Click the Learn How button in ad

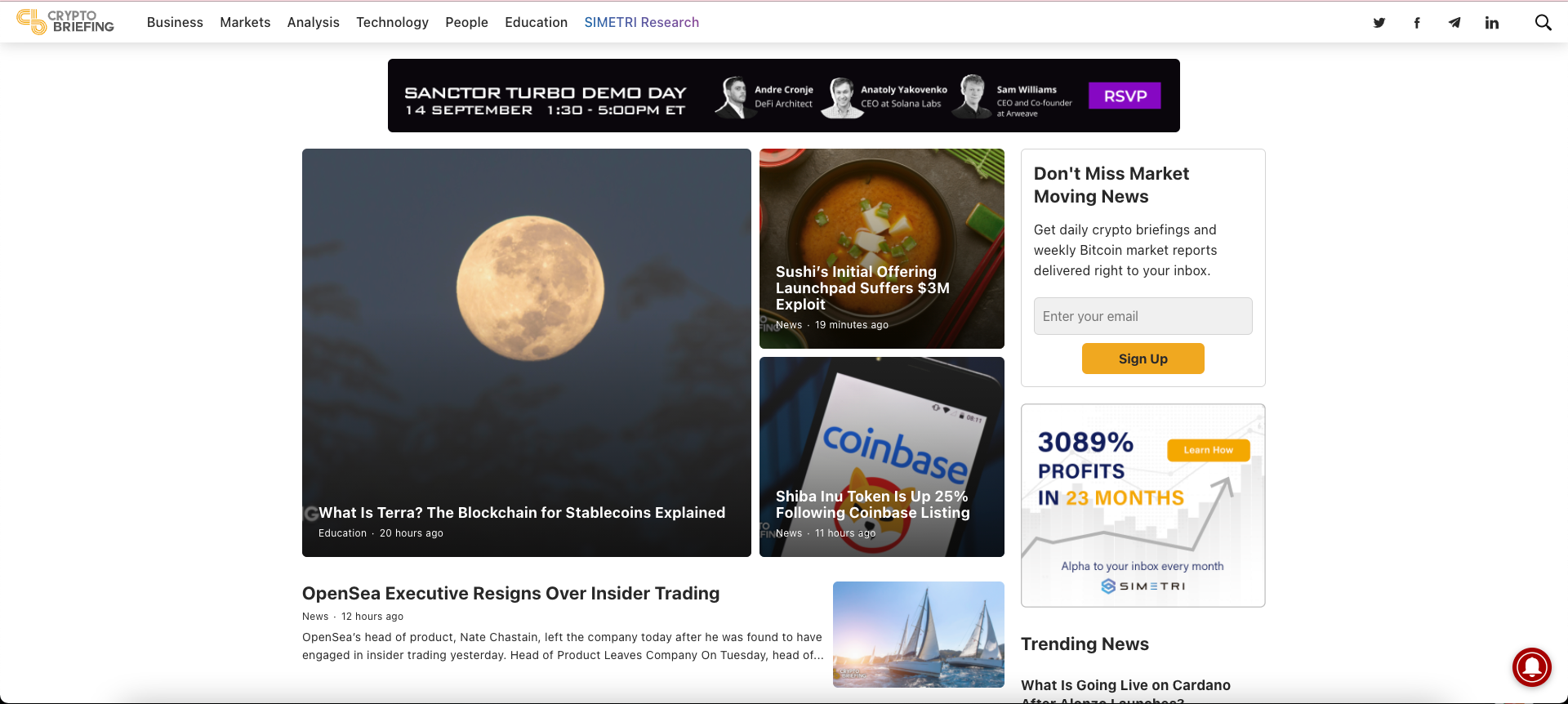(1209, 450)
